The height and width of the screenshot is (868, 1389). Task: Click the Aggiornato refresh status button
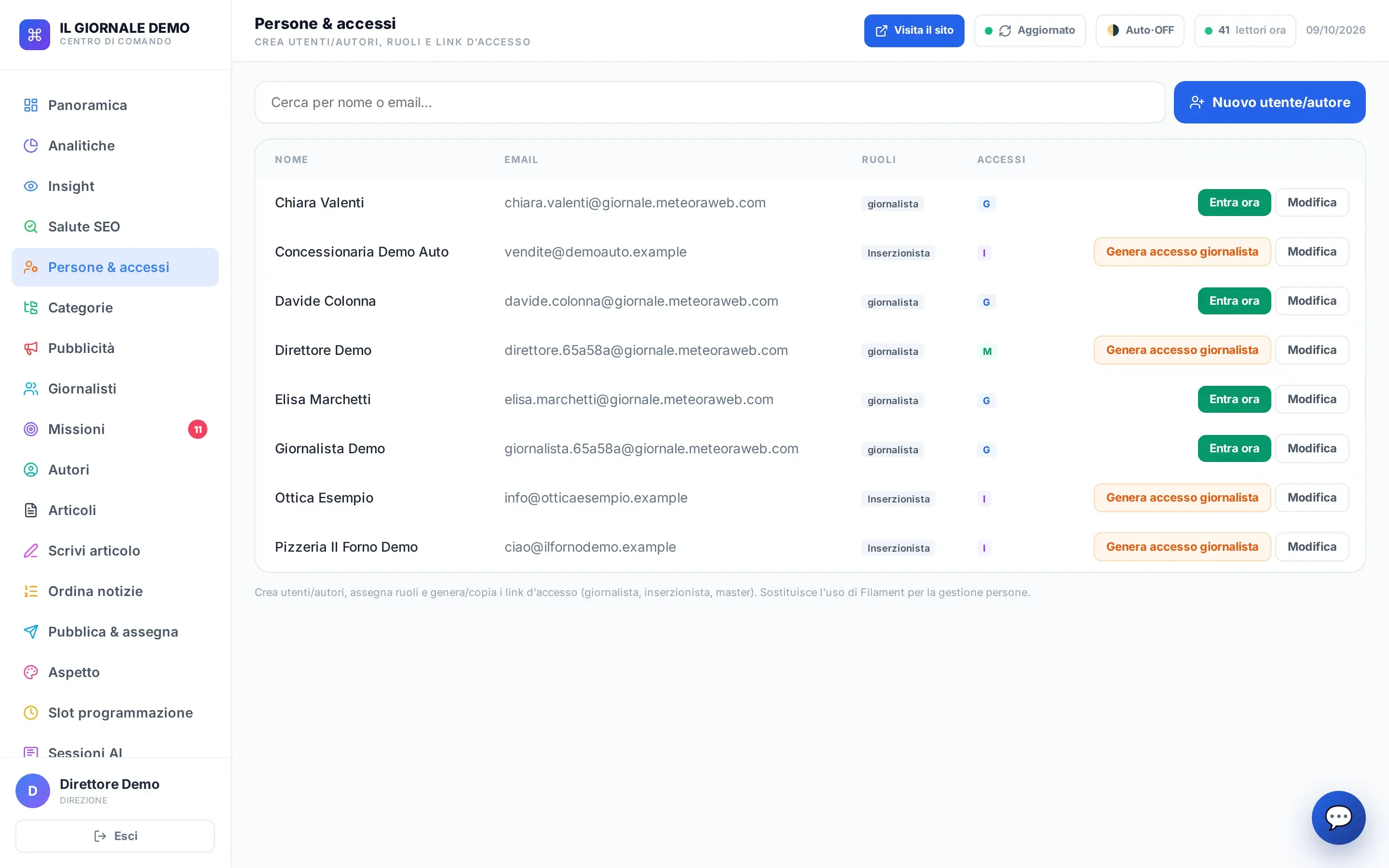1030,30
